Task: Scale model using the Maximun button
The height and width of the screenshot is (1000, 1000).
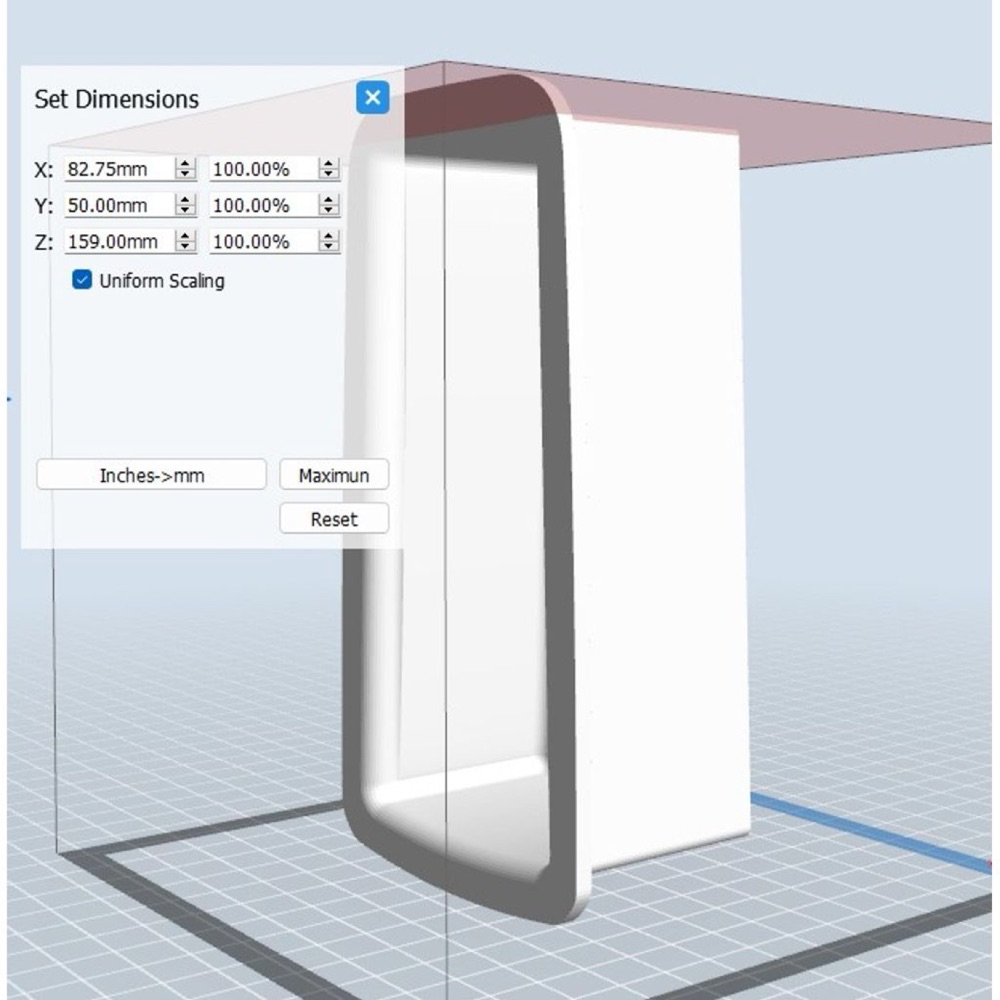Action: click(334, 475)
